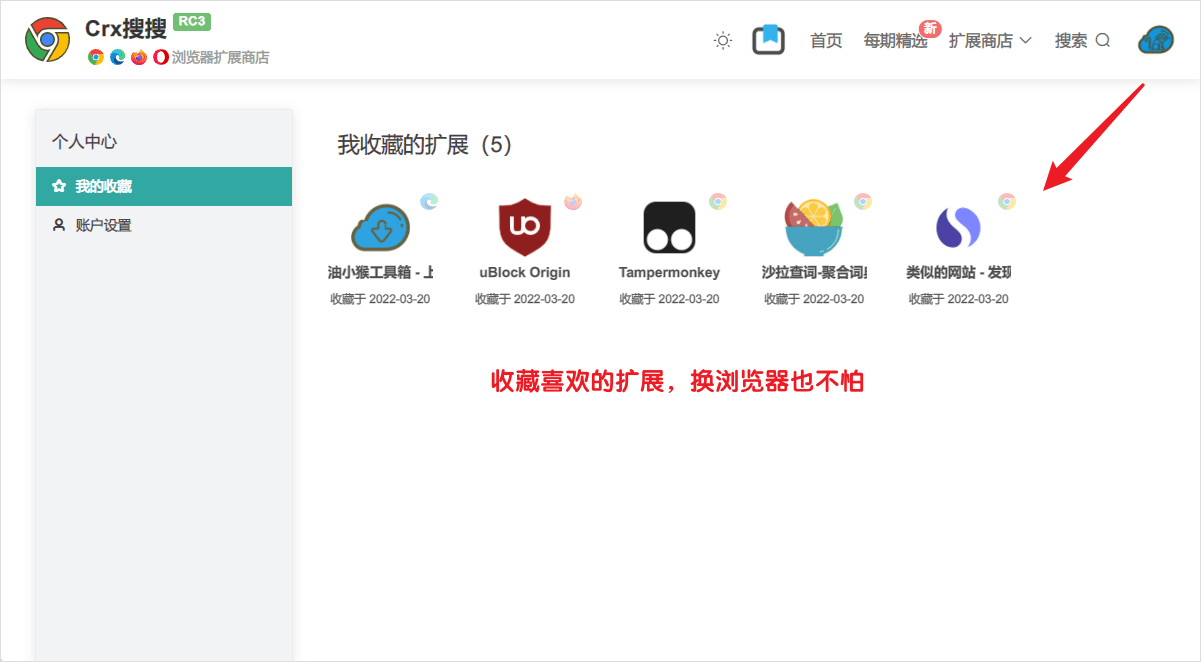Open the 油小猴工具箱 title link
Viewport: 1201px width, 662px height.
380,272
